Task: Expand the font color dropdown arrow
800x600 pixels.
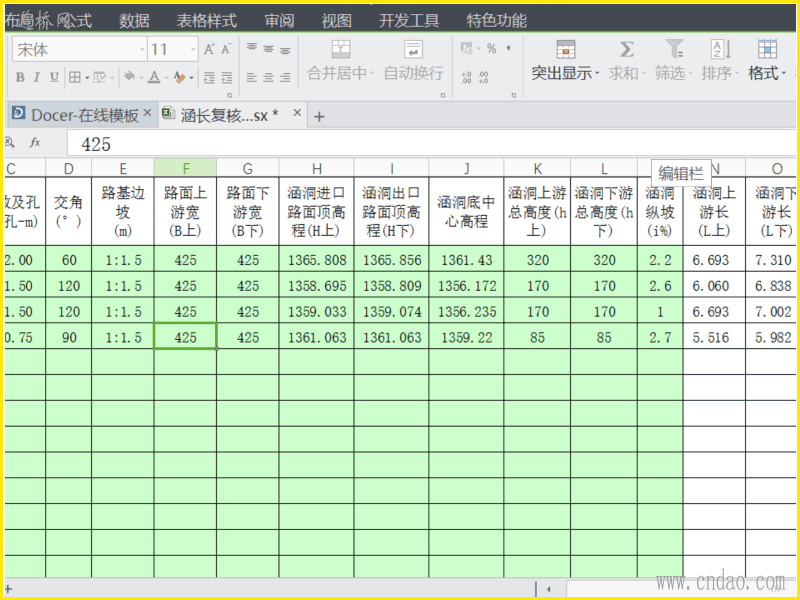Action: [x=166, y=78]
